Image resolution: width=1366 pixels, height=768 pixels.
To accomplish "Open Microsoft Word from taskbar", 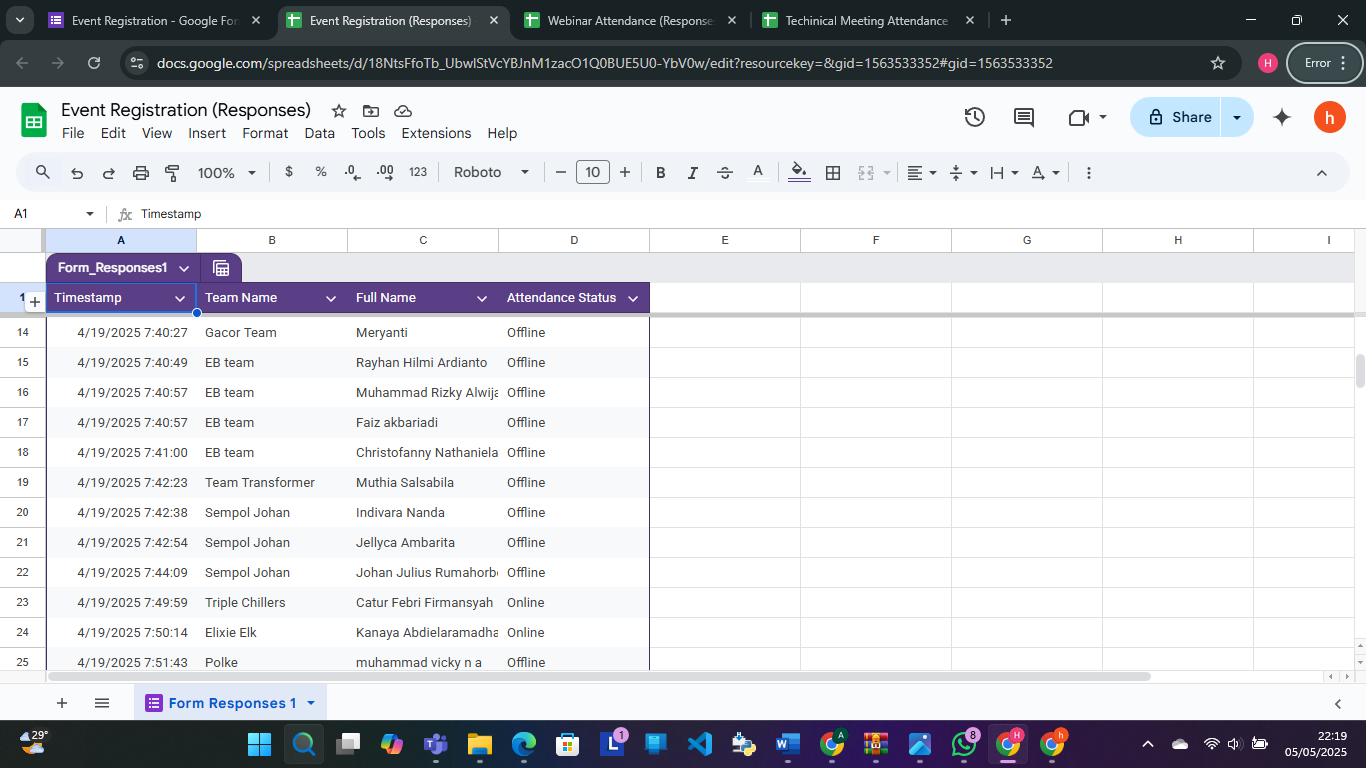I will coord(787,744).
